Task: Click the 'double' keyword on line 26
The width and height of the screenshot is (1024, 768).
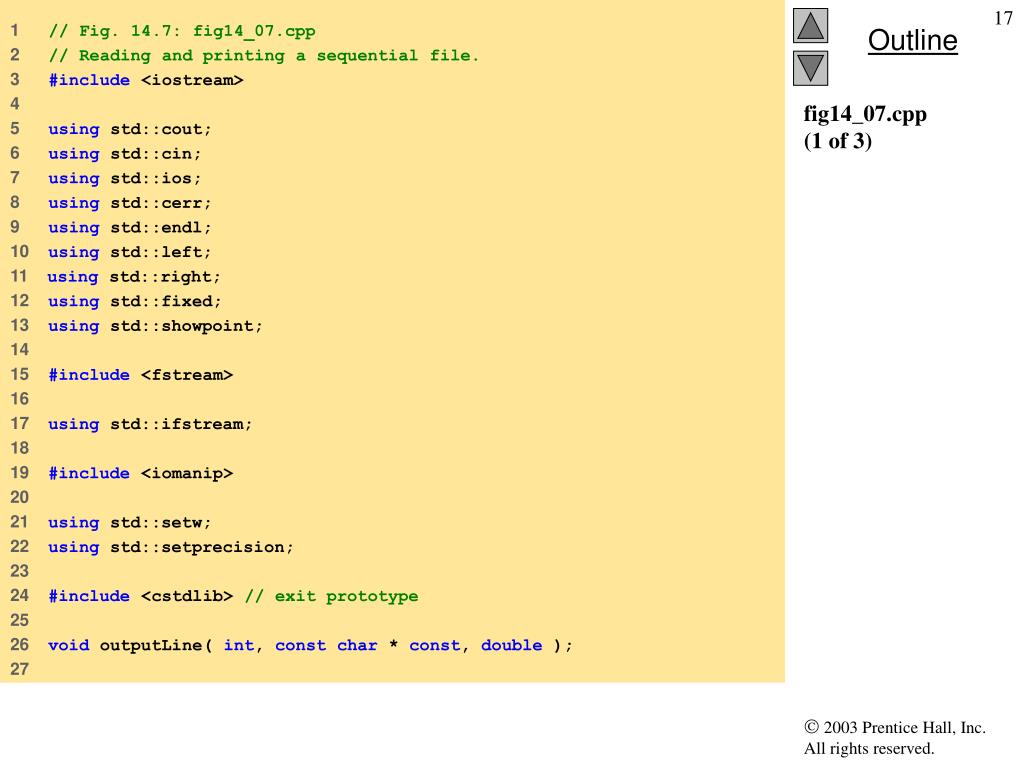Action: pyautogui.click(x=511, y=646)
